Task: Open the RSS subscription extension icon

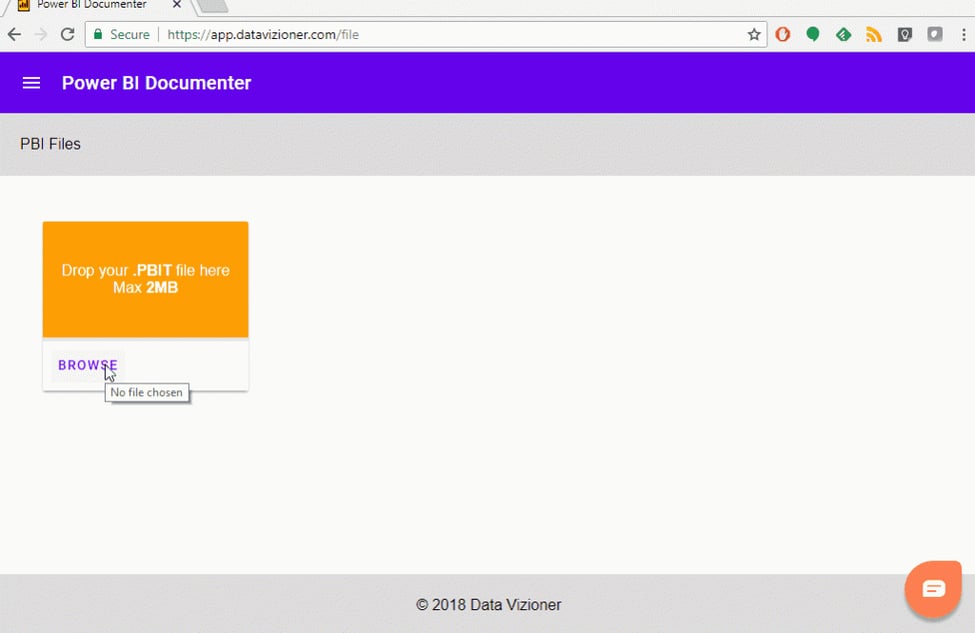Action: 873,34
